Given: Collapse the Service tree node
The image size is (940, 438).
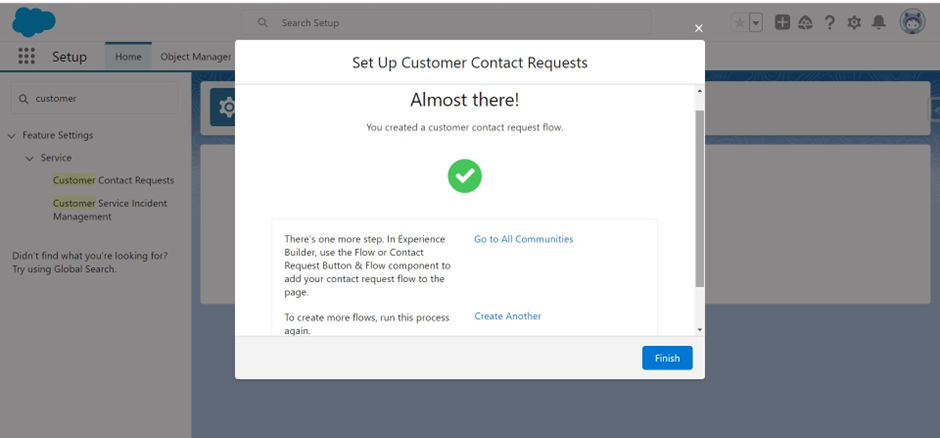Looking at the screenshot, I should point(29,158).
